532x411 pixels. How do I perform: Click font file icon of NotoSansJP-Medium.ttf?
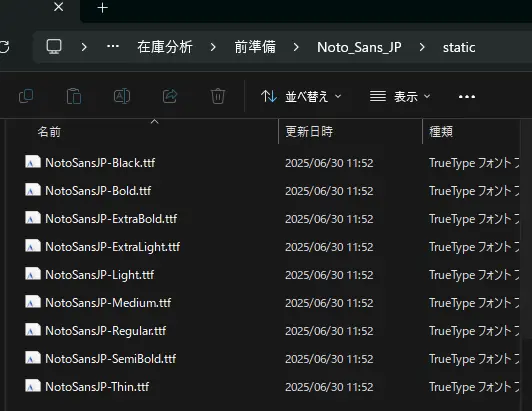click(x=33, y=302)
